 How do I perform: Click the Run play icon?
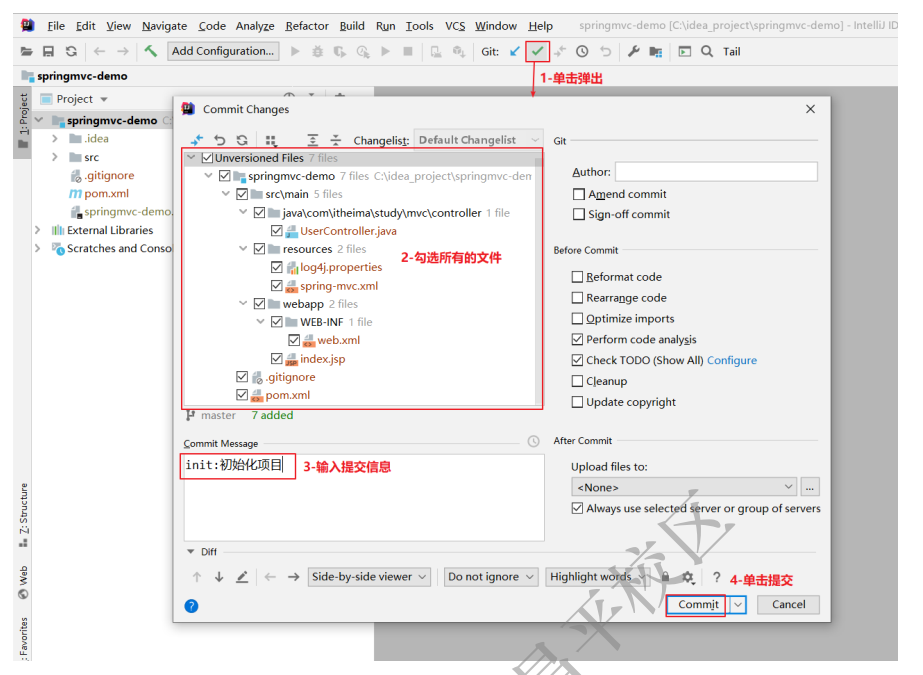point(295,52)
